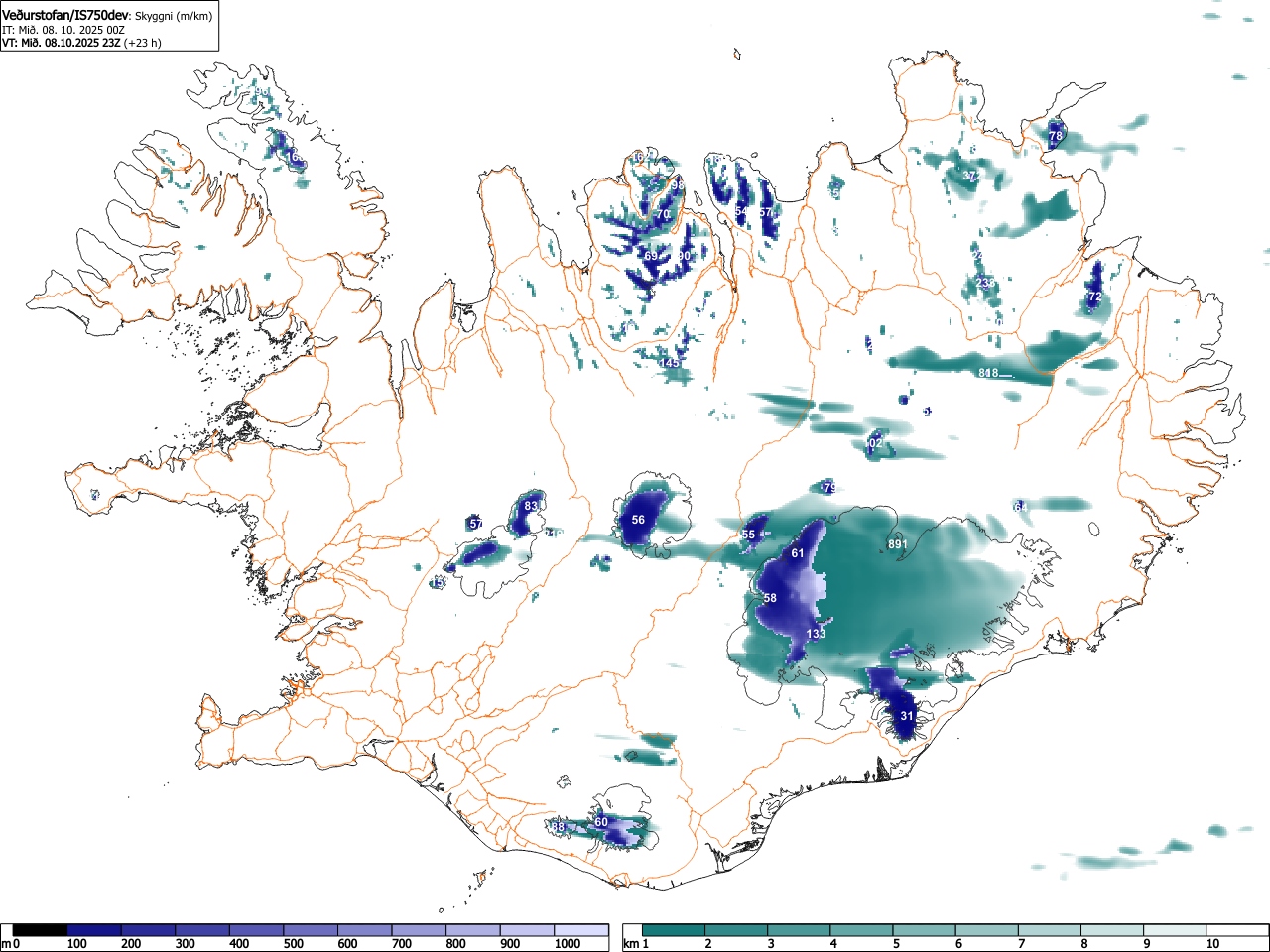Click the visibility value 56 on Hofsjökull
Image resolution: width=1270 pixels, height=952 pixels.
click(638, 520)
